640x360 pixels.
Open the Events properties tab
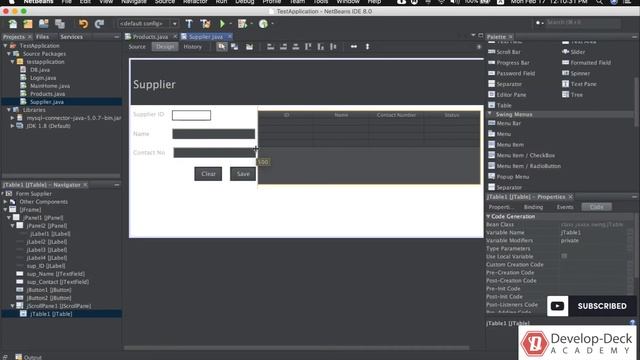tap(565, 207)
